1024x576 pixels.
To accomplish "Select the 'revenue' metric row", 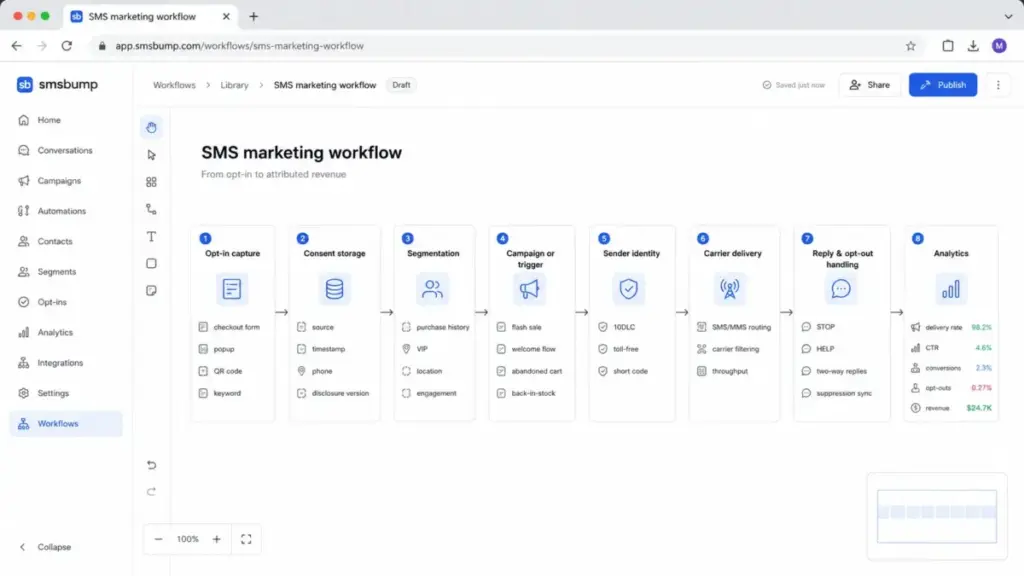I will (951, 408).
